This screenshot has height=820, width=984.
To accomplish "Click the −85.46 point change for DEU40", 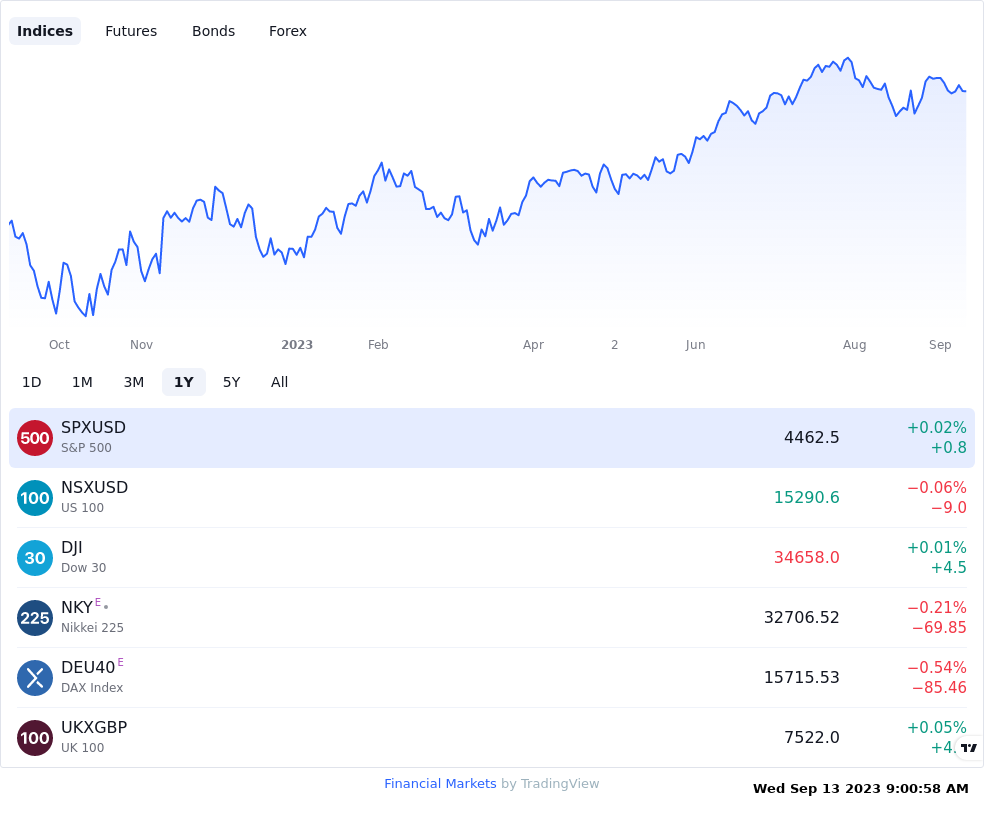I will 939,688.
